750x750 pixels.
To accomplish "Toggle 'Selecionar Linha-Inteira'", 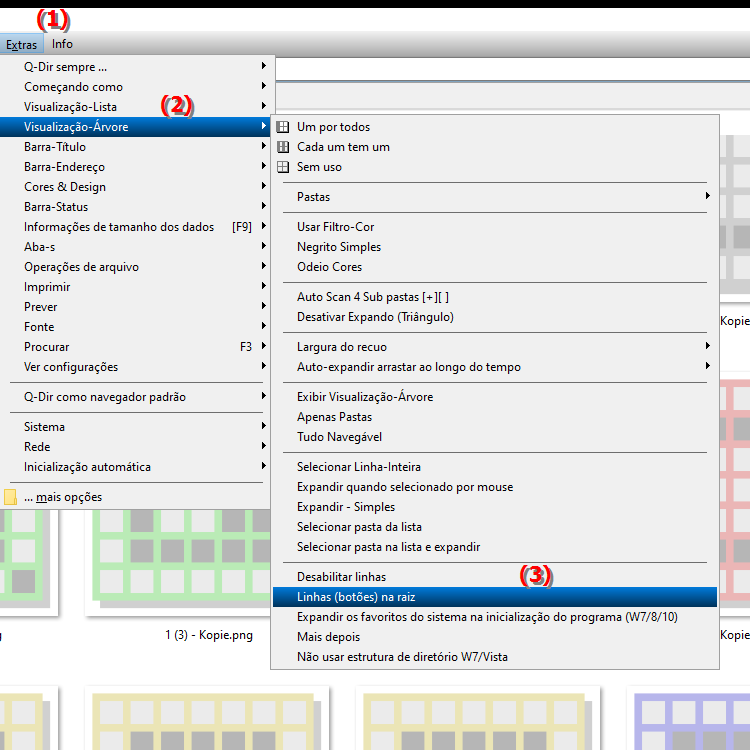I will coord(495,467).
